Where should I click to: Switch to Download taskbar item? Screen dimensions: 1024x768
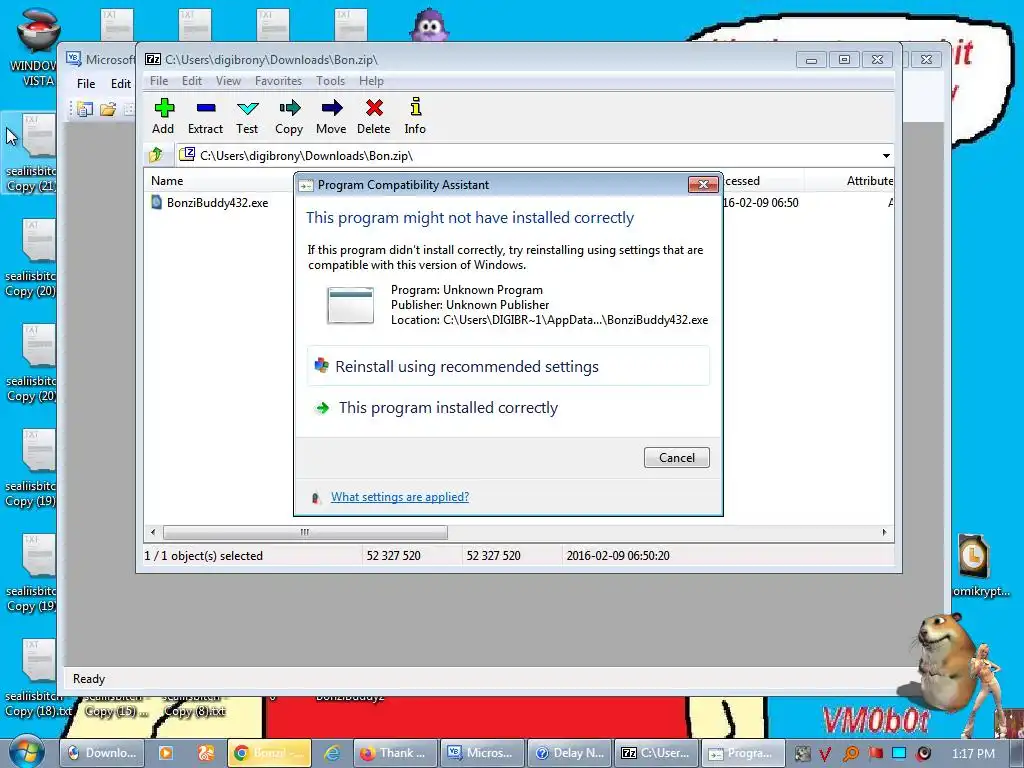[x=103, y=753]
